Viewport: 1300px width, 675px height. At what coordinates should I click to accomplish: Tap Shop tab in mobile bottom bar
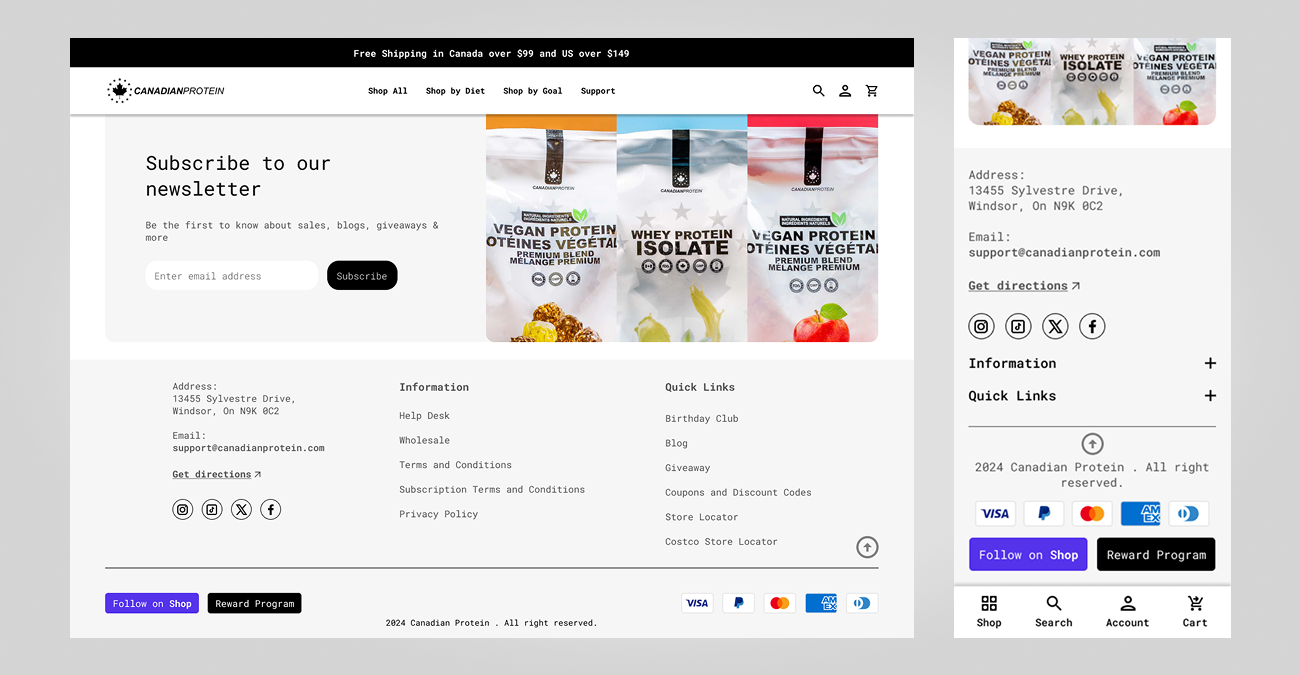pos(989,612)
